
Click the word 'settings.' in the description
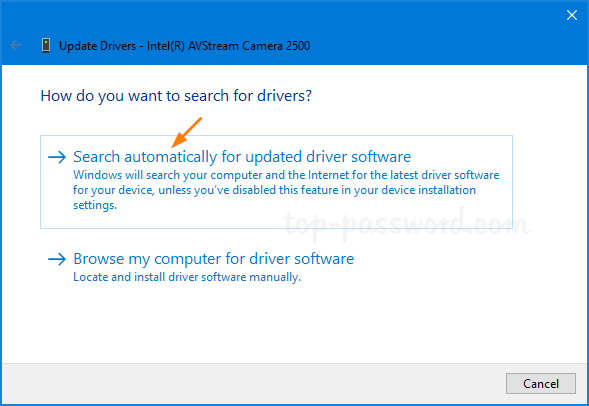tap(95, 205)
